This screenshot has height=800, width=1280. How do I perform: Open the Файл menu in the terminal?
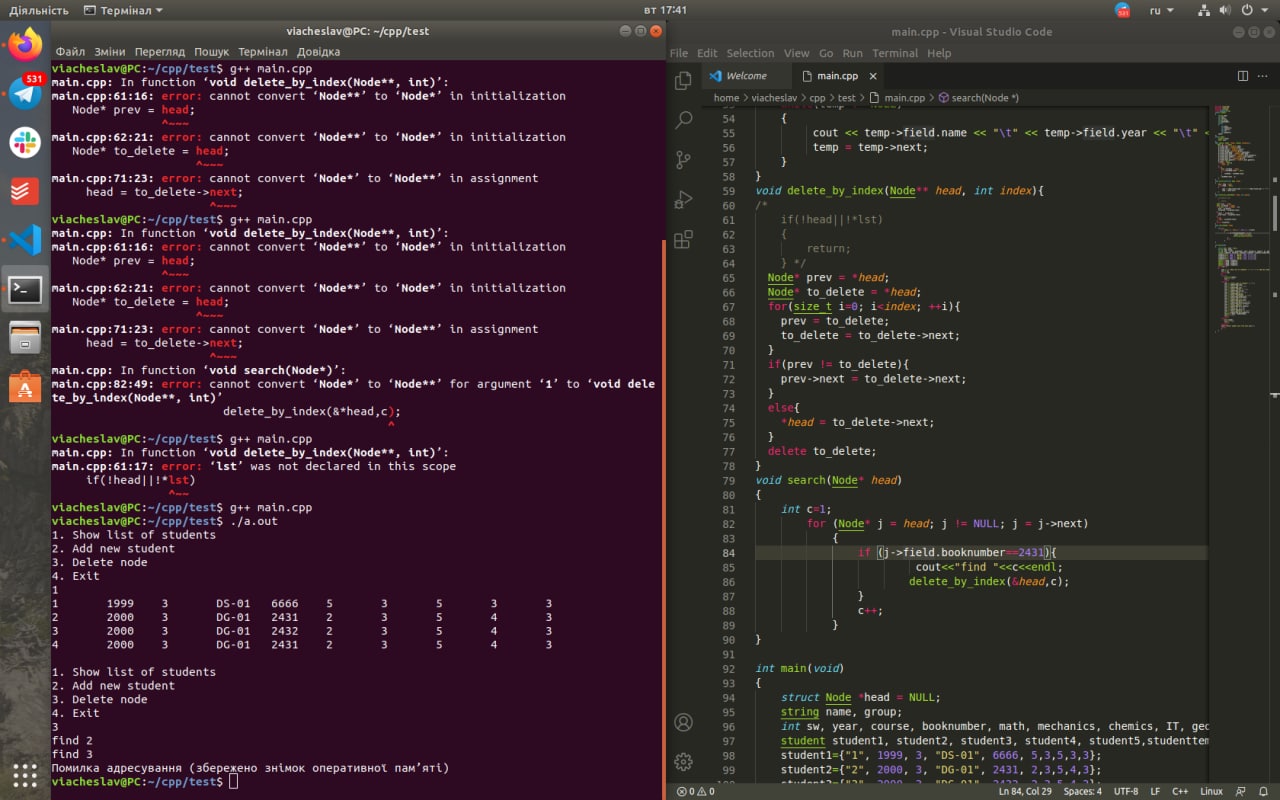click(x=70, y=51)
